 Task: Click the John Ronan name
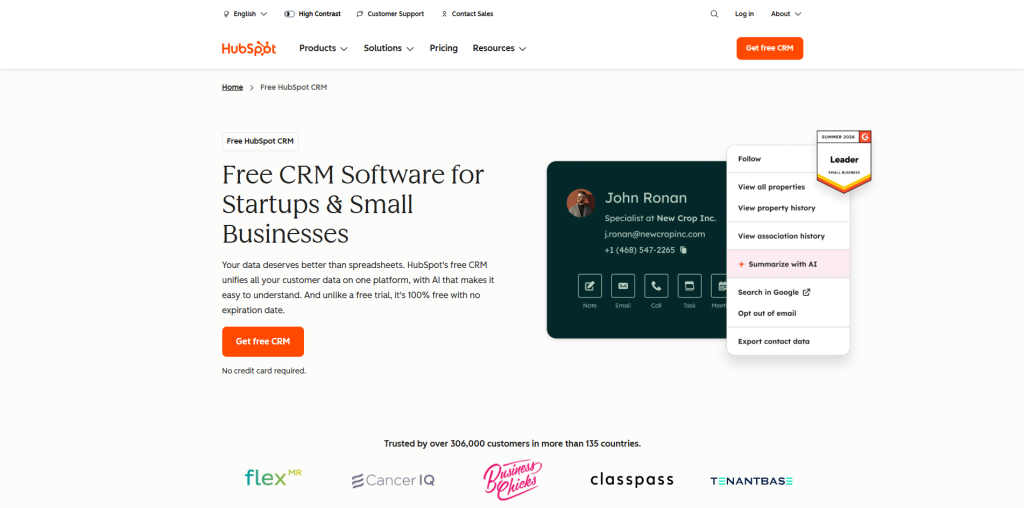click(645, 198)
